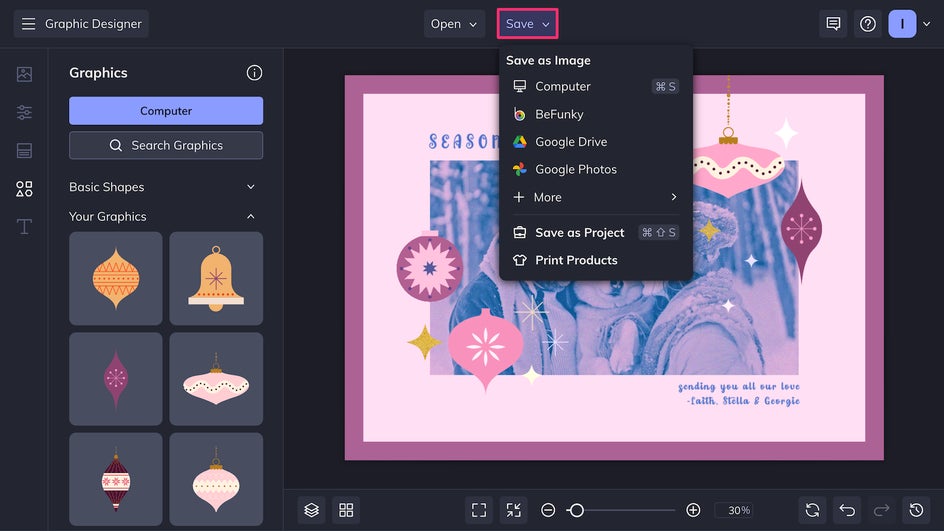Open the feedback chat icon
Image resolution: width=944 pixels, height=531 pixels.
(833, 24)
